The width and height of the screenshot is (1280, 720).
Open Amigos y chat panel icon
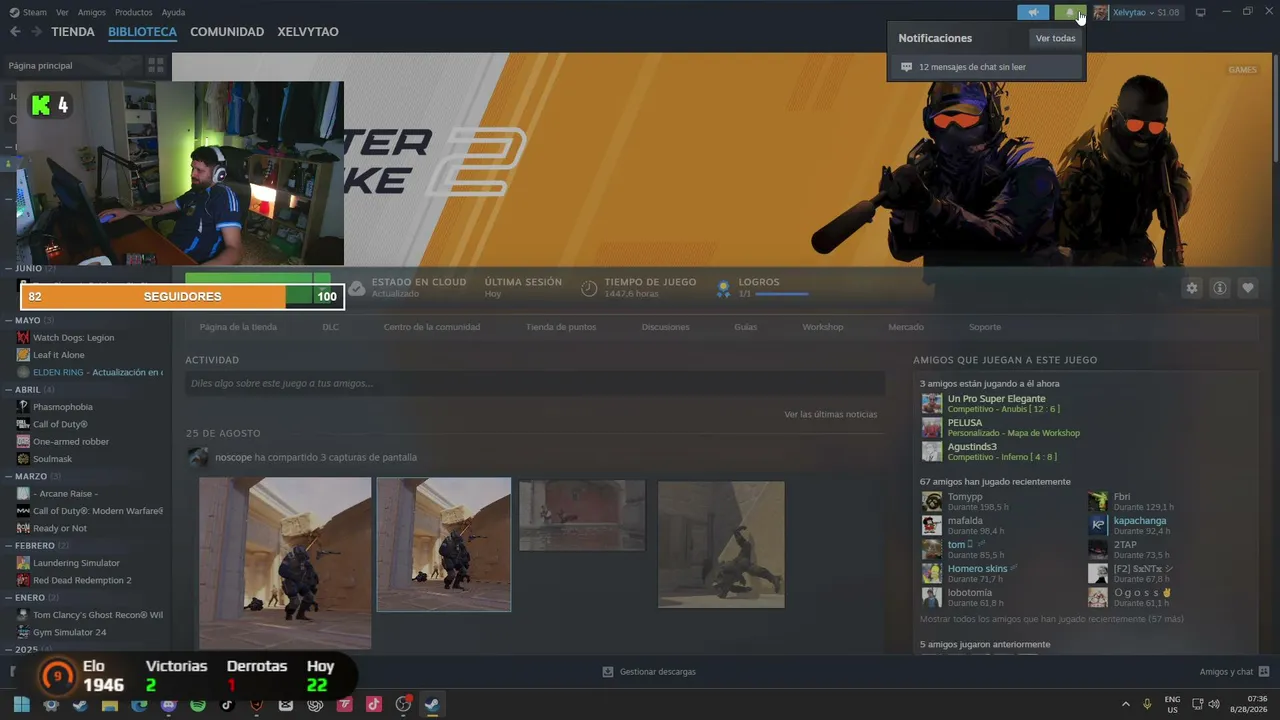1264,672
